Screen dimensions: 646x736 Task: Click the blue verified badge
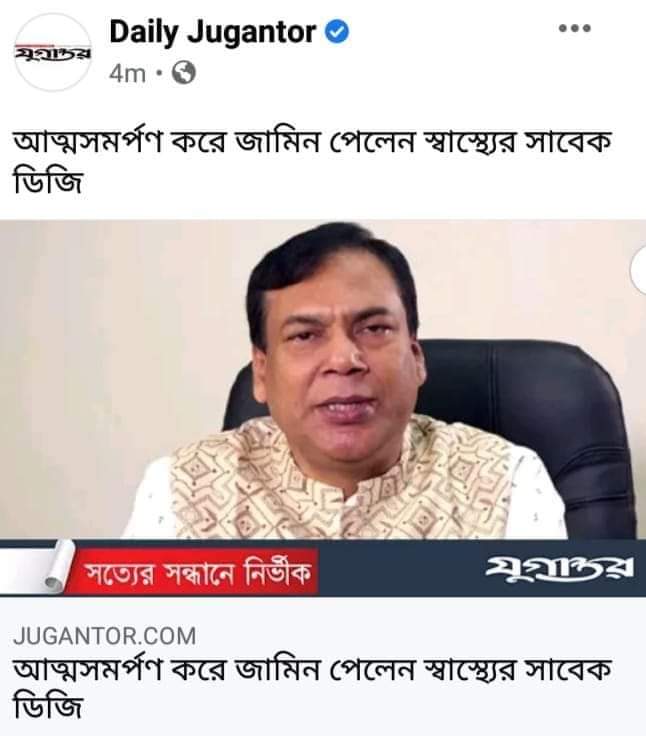point(337,32)
